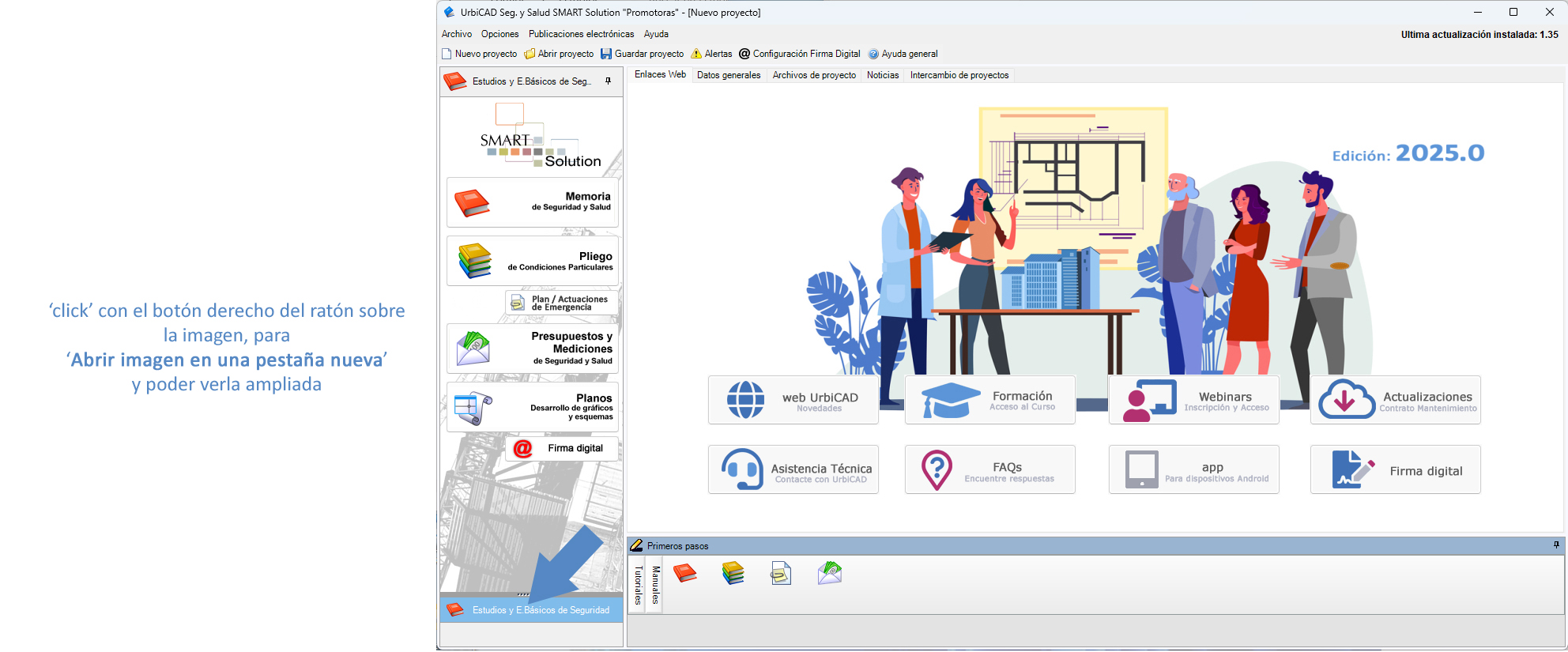This screenshot has width=1568, height=652.
Task: Switch to Intercambio de proyectos tab
Action: tap(959, 75)
